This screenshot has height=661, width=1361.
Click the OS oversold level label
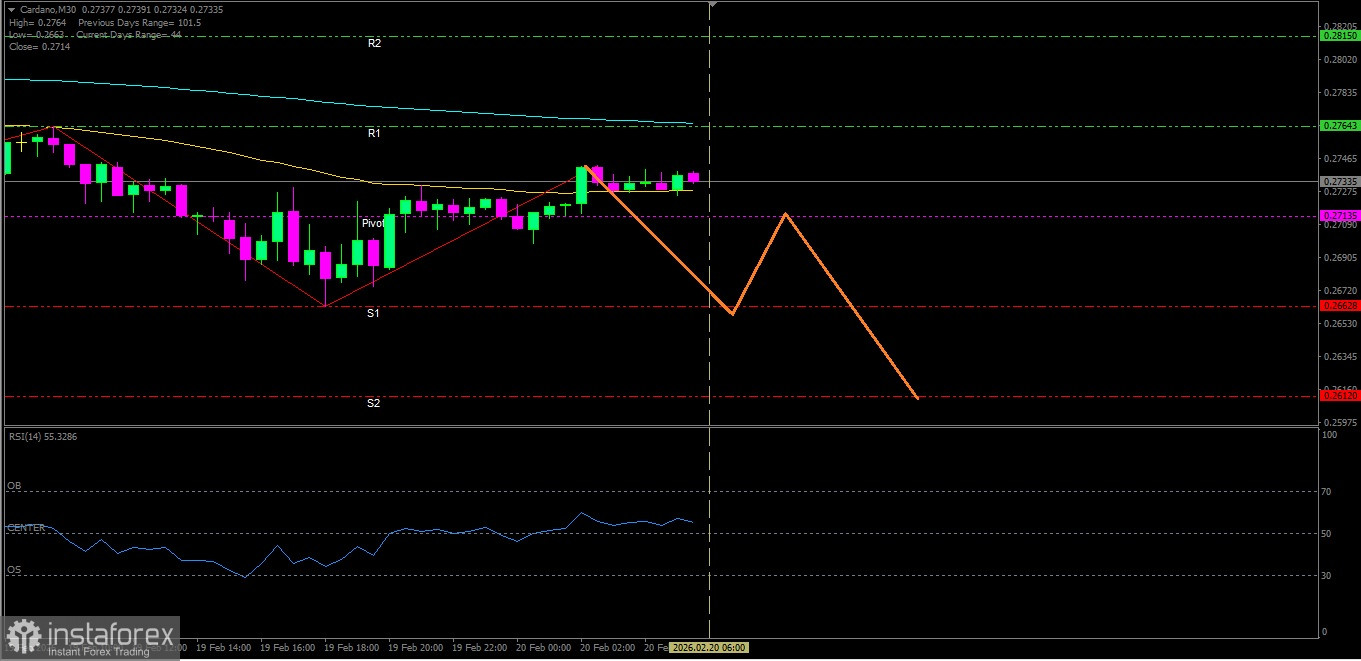pyautogui.click(x=14, y=570)
